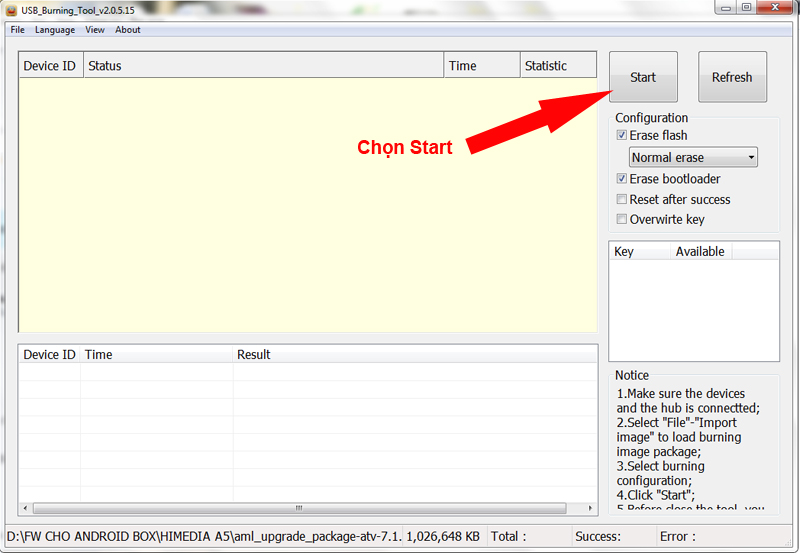Enable the Overwirte key checkbox
This screenshot has width=800, height=553.
click(621, 219)
